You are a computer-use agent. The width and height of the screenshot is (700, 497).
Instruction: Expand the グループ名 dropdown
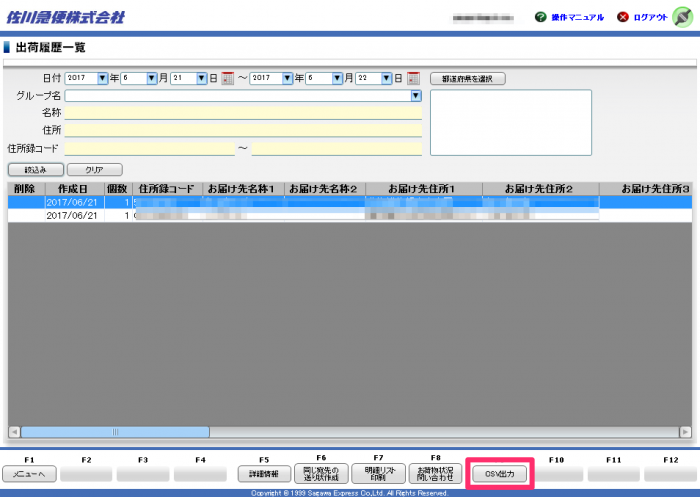click(416, 96)
